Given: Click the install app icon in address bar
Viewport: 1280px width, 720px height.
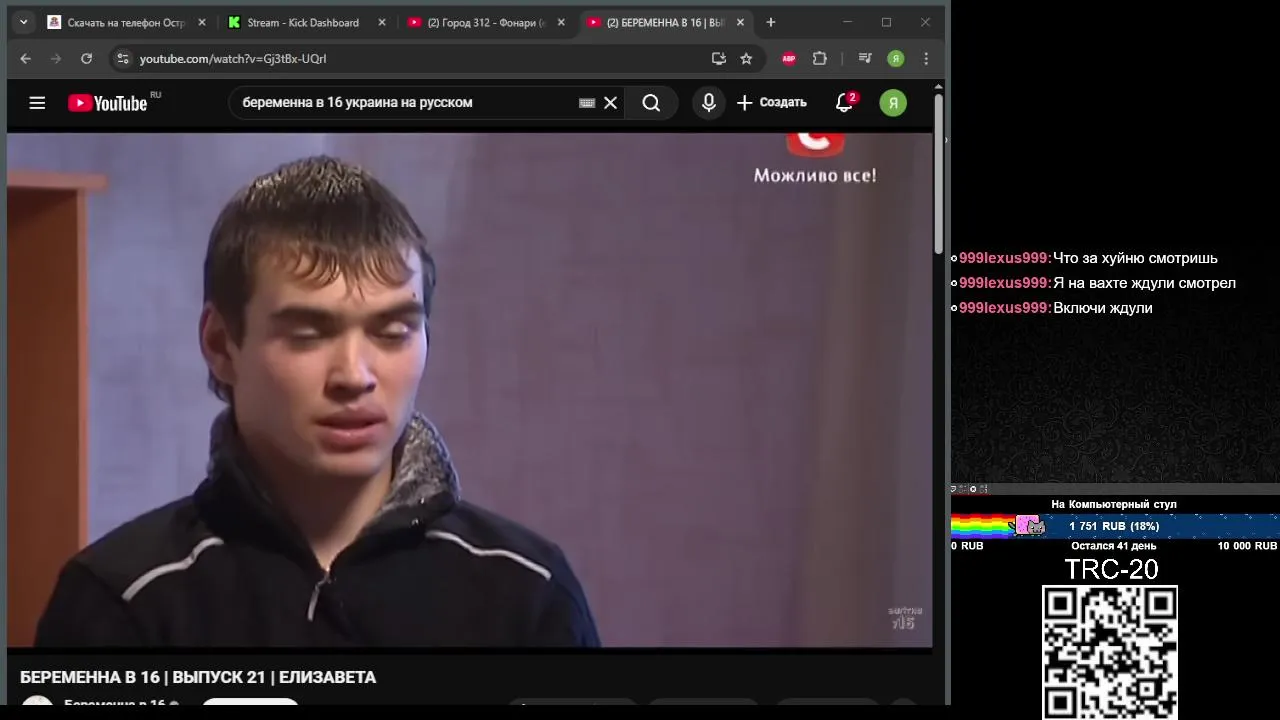Looking at the screenshot, I should [x=718, y=59].
